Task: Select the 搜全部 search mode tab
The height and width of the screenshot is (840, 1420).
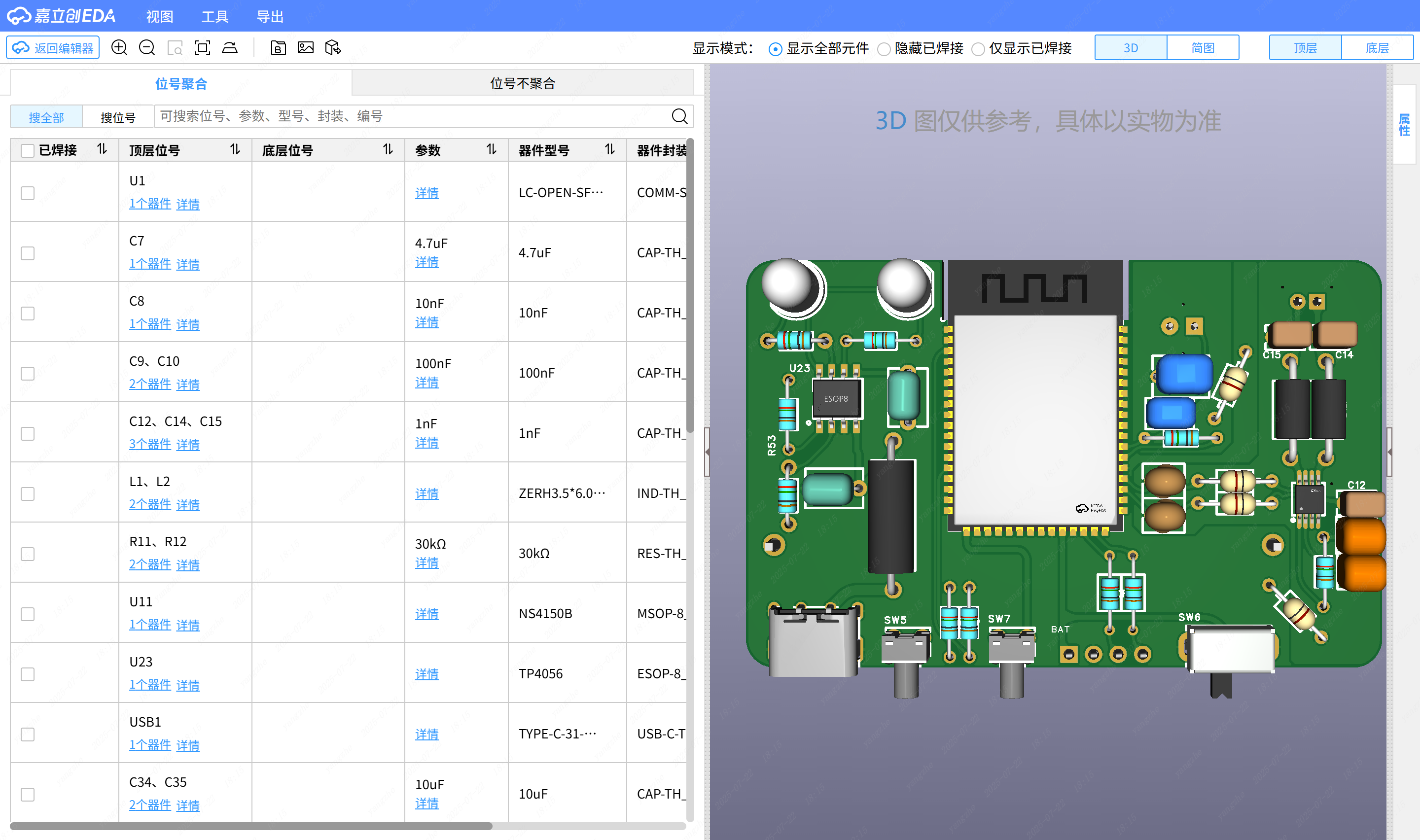Action: [x=46, y=117]
